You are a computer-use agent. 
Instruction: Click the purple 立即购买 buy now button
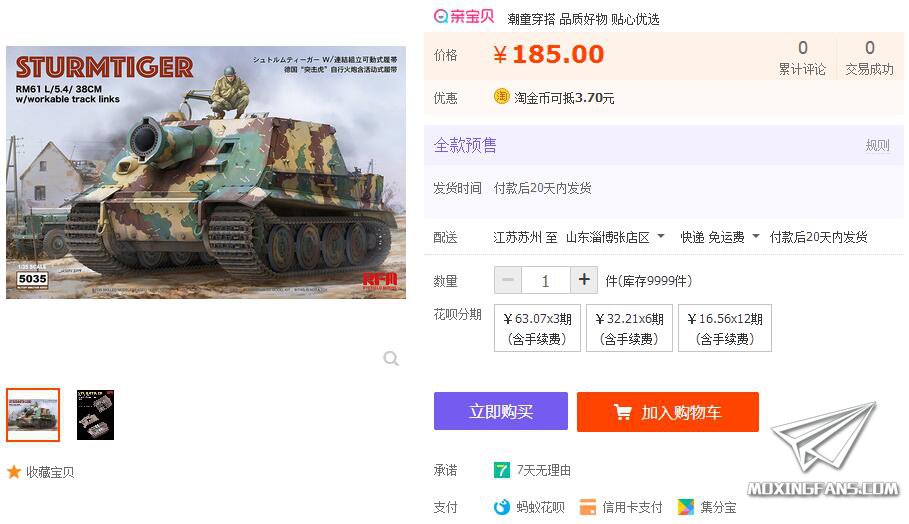pos(501,412)
